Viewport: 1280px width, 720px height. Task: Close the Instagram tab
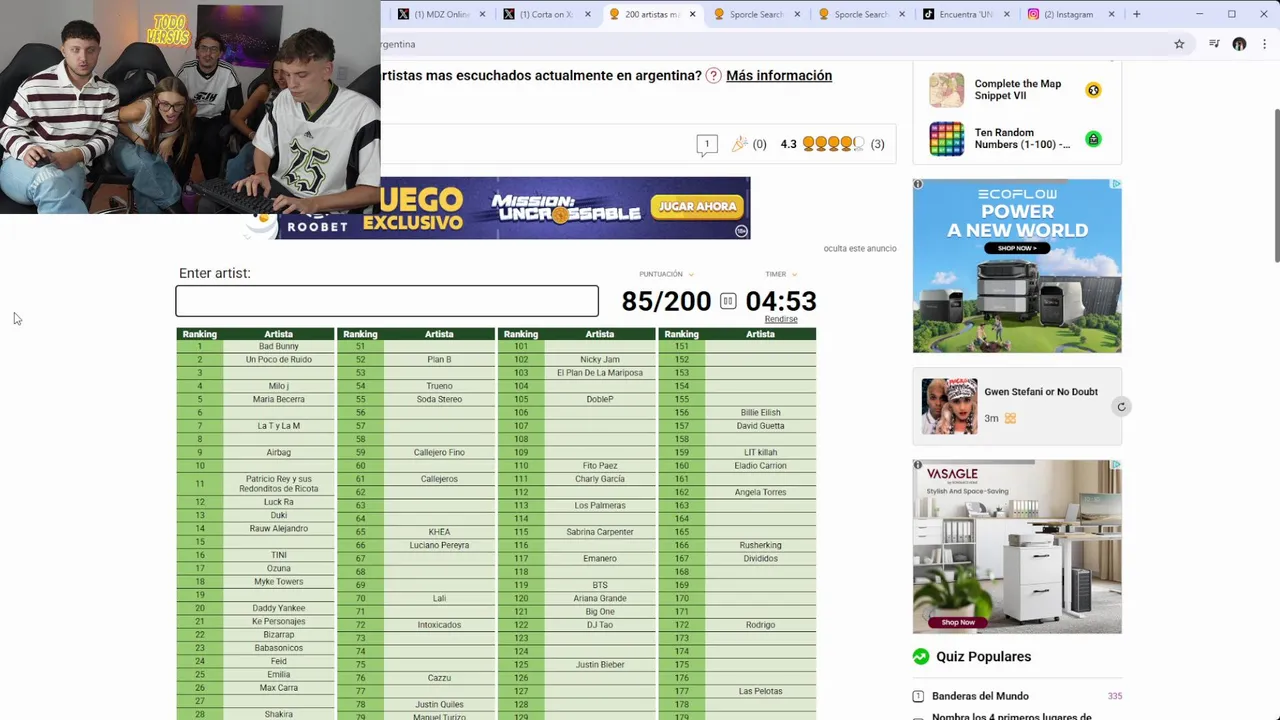click(1111, 14)
